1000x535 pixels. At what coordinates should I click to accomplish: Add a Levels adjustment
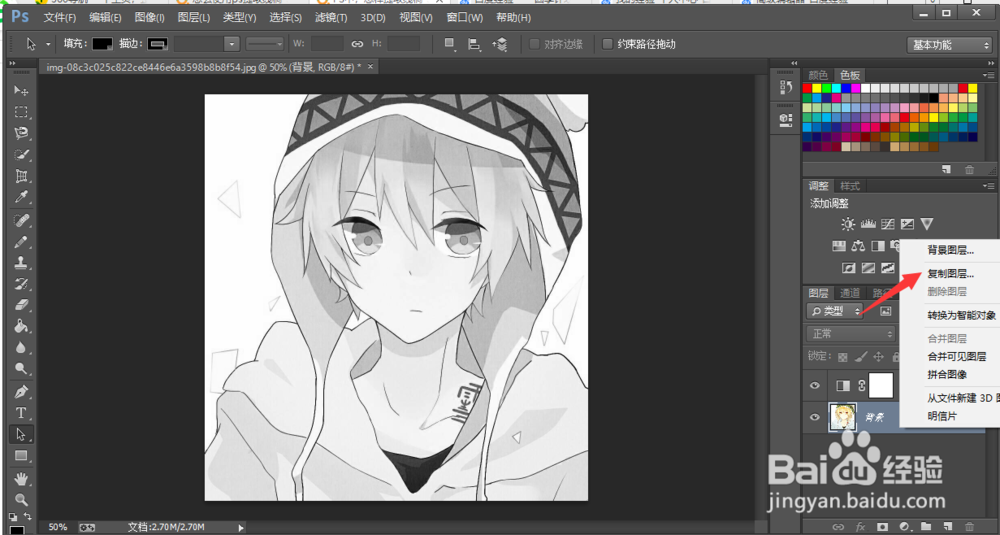pos(868,224)
